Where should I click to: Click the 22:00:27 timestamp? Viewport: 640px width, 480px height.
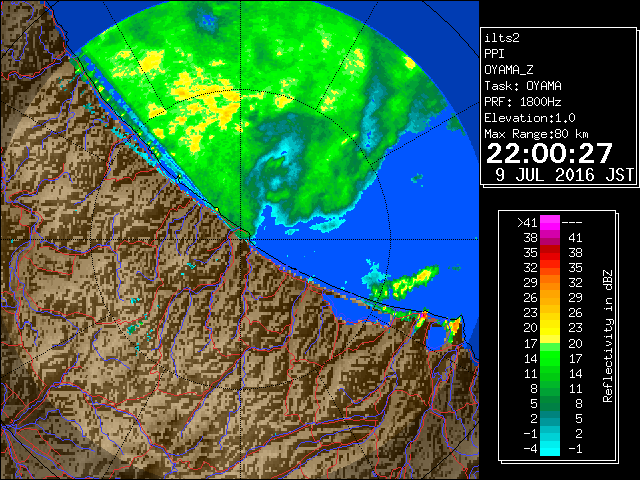549,153
